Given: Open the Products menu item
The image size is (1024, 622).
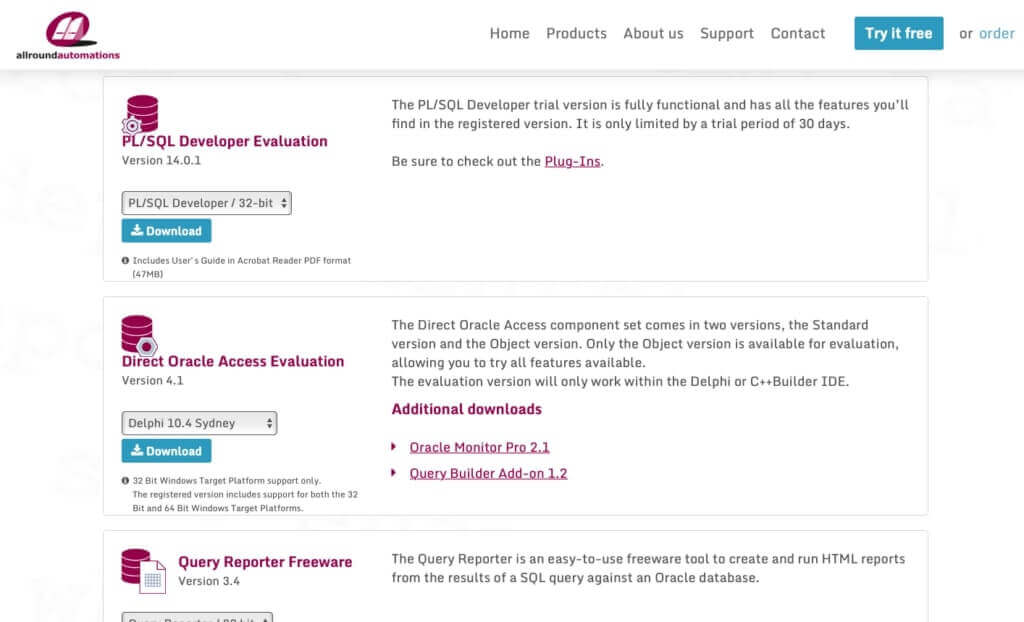Looking at the screenshot, I should point(576,33).
